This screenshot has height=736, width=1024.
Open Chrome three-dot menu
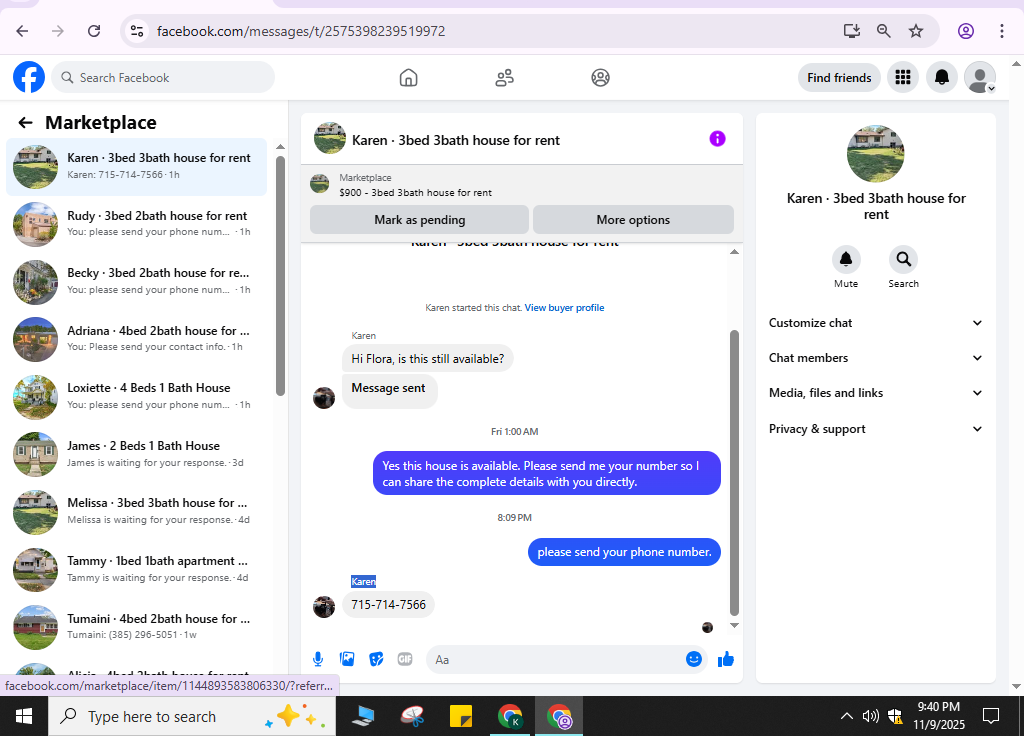click(1002, 31)
